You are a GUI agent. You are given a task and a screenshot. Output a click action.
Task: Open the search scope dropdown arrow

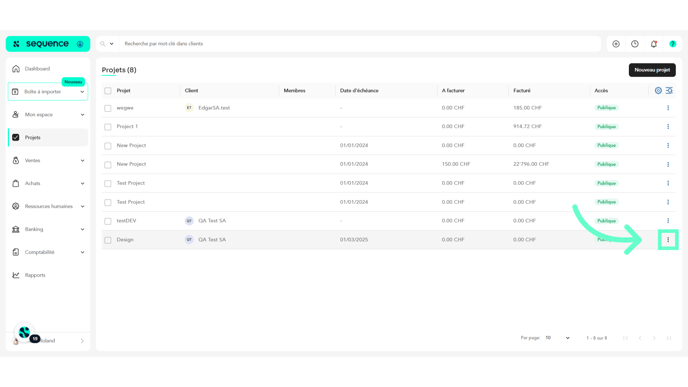point(111,44)
